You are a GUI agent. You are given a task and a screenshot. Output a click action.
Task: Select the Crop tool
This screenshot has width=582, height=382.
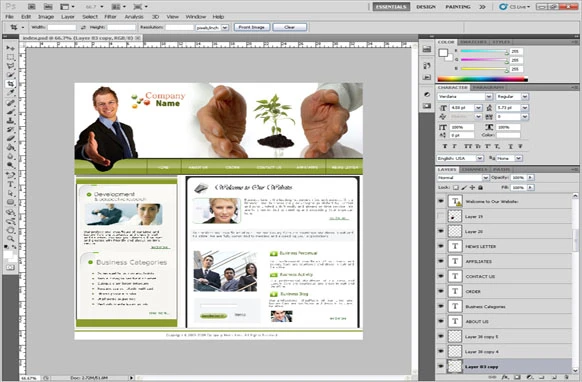pyautogui.click(x=10, y=84)
